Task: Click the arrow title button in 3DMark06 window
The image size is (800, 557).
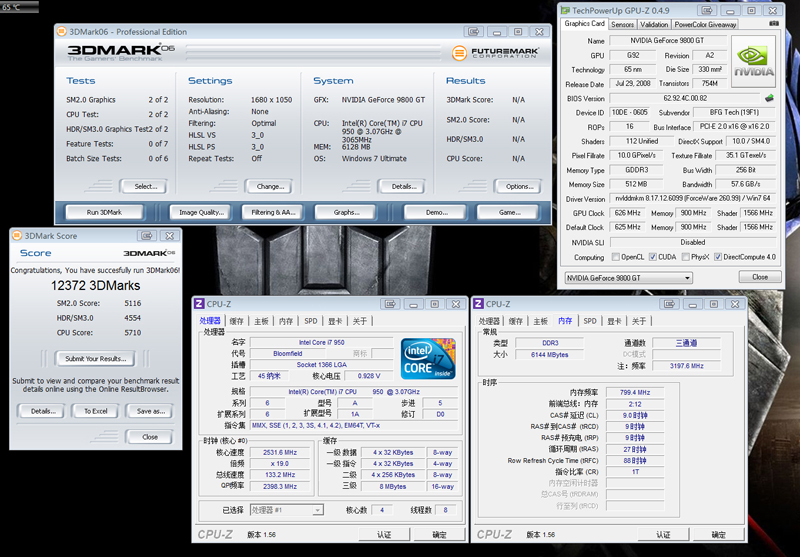Action: [x=473, y=32]
